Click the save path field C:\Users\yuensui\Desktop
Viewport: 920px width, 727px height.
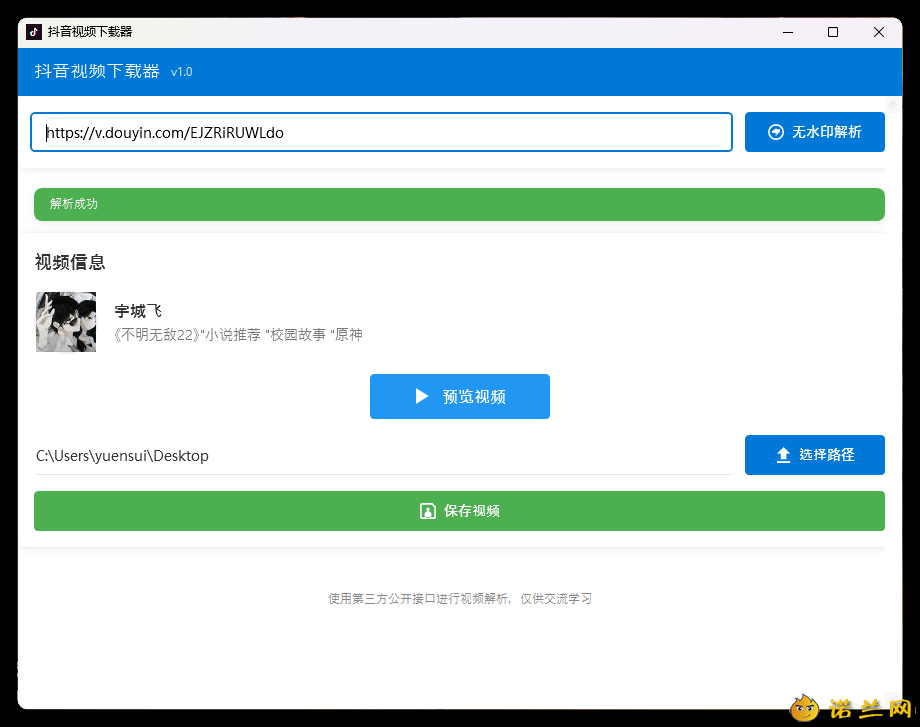point(384,456)
